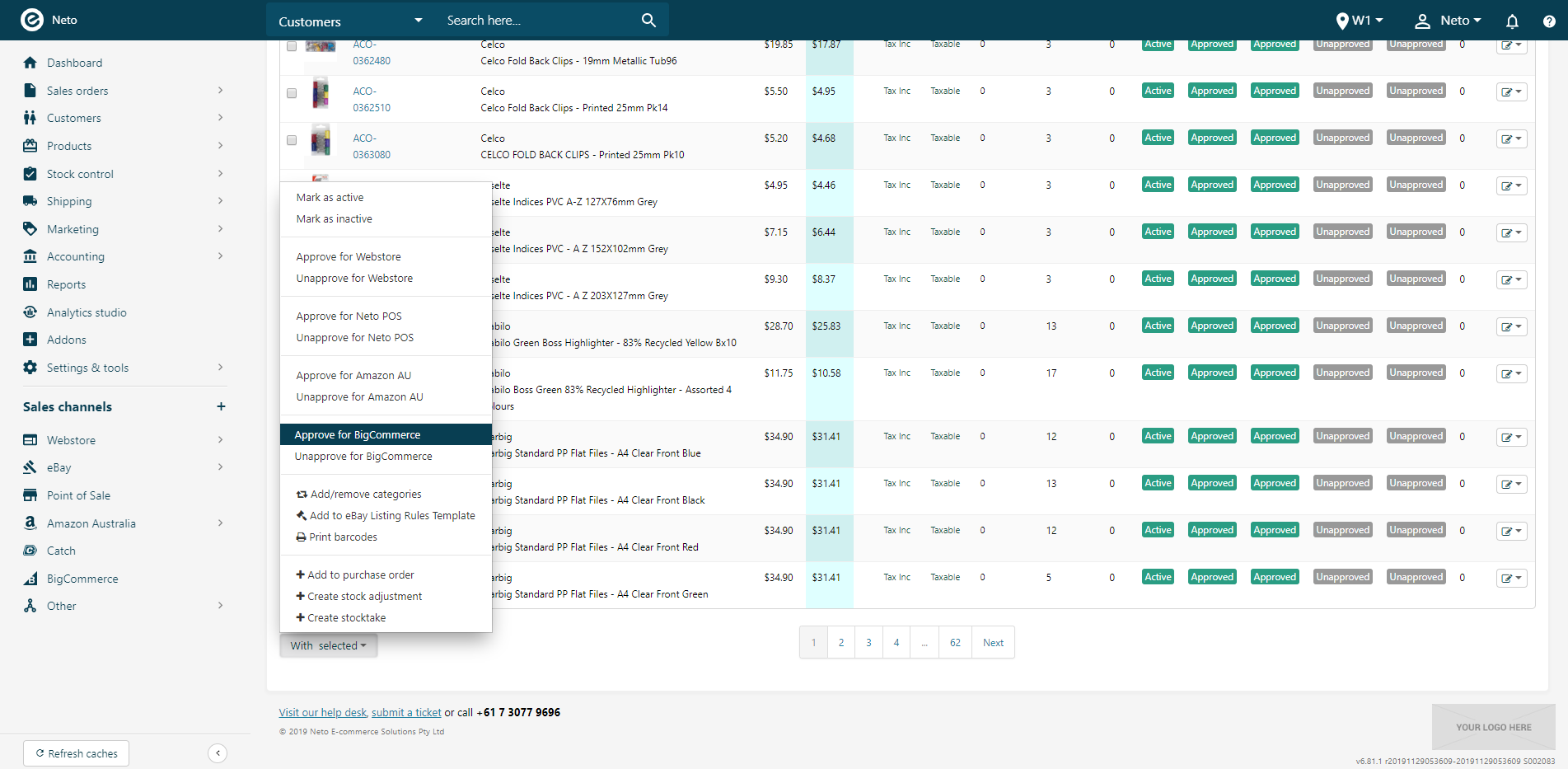1568x769 pixels.
Task: Go to the Next results page
Action: tap(993, 642)
